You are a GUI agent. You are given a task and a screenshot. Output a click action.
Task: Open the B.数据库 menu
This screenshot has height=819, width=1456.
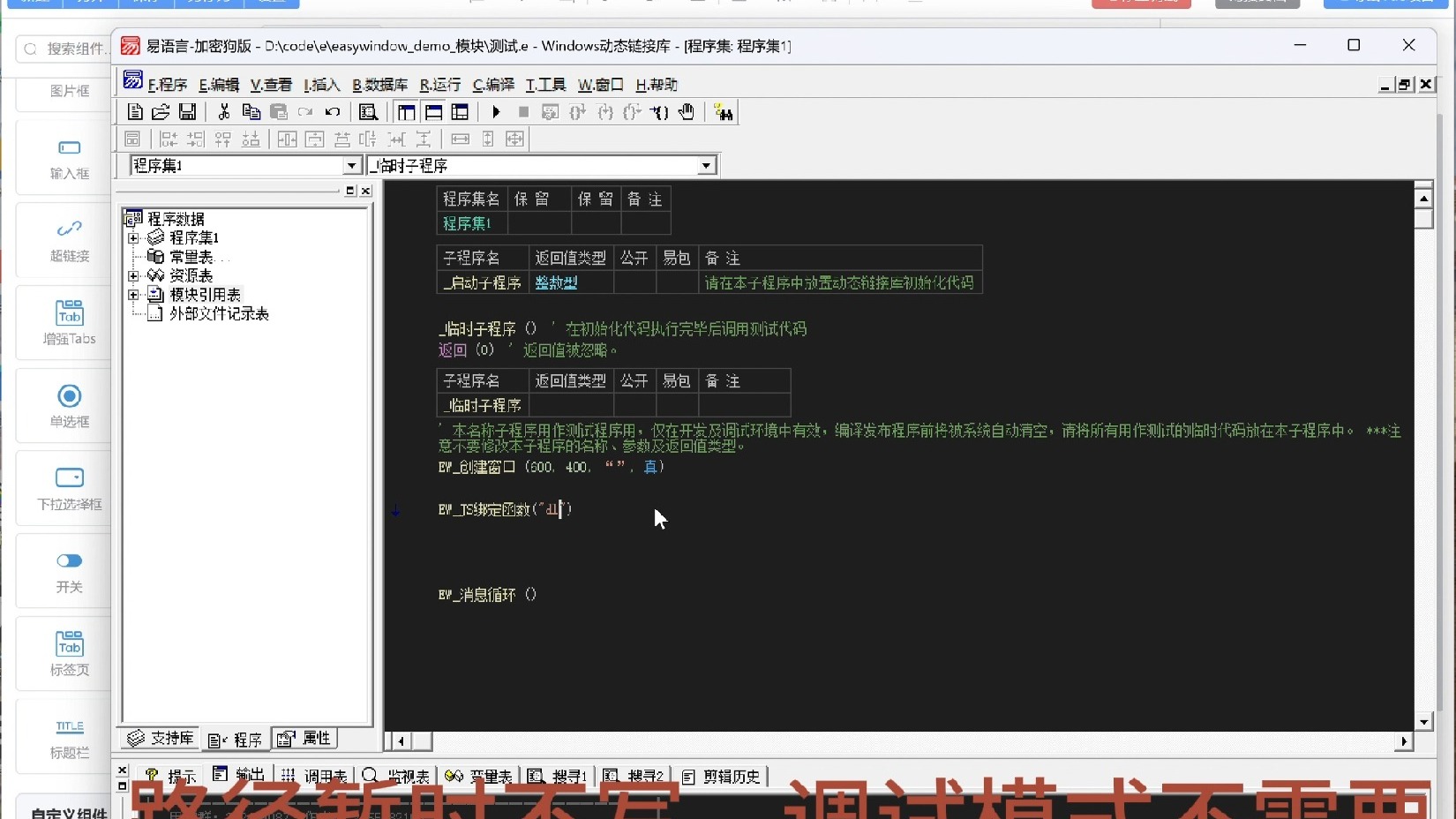tap(379, 85)
